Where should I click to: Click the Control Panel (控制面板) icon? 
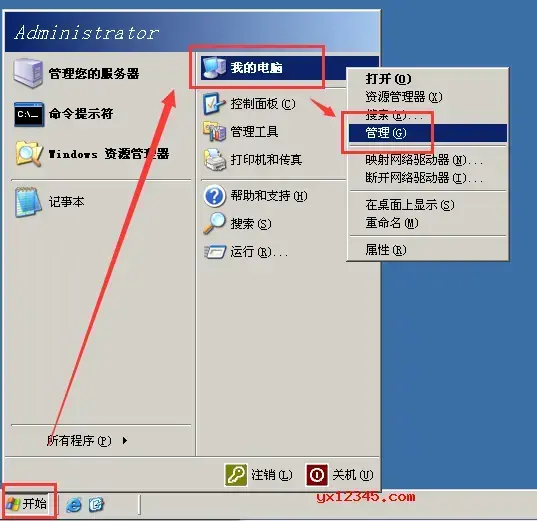pos(214,103)
